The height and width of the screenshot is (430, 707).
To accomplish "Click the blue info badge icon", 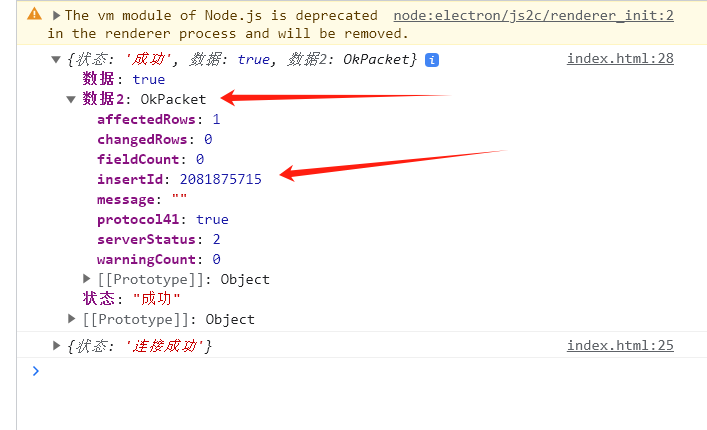I will point(432,60).
